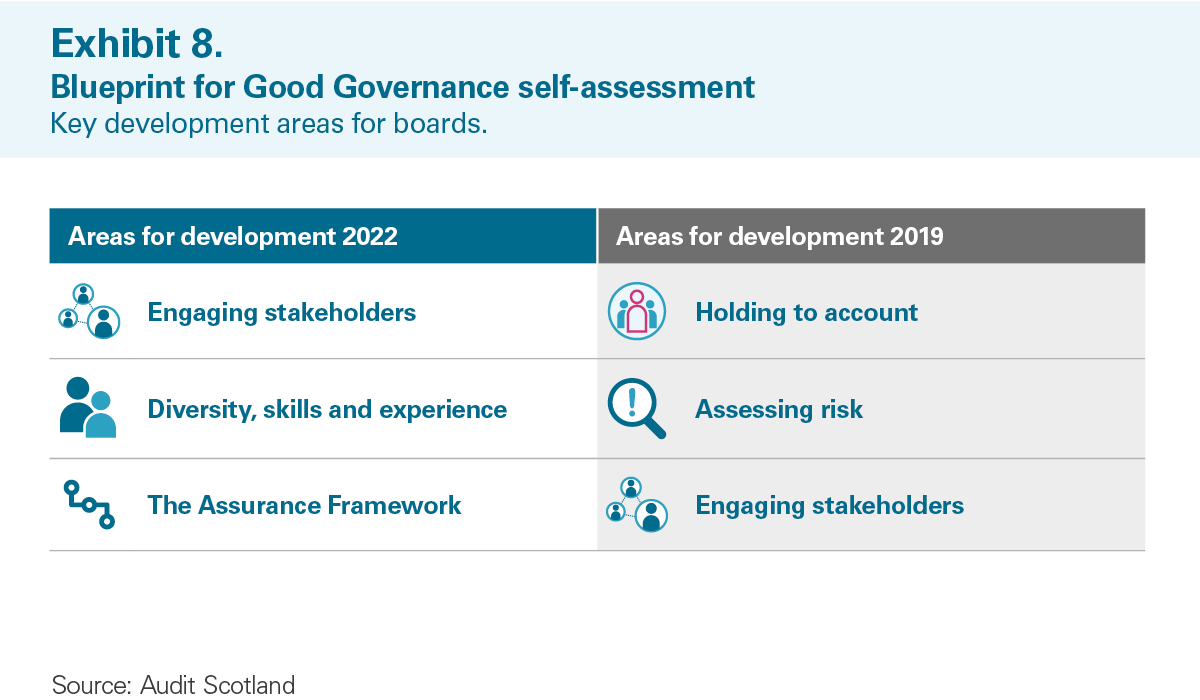The height and width of the screenshot is (700, 1200).
Task: Click The Assurance Framework label
Action: tap(305, 505)
